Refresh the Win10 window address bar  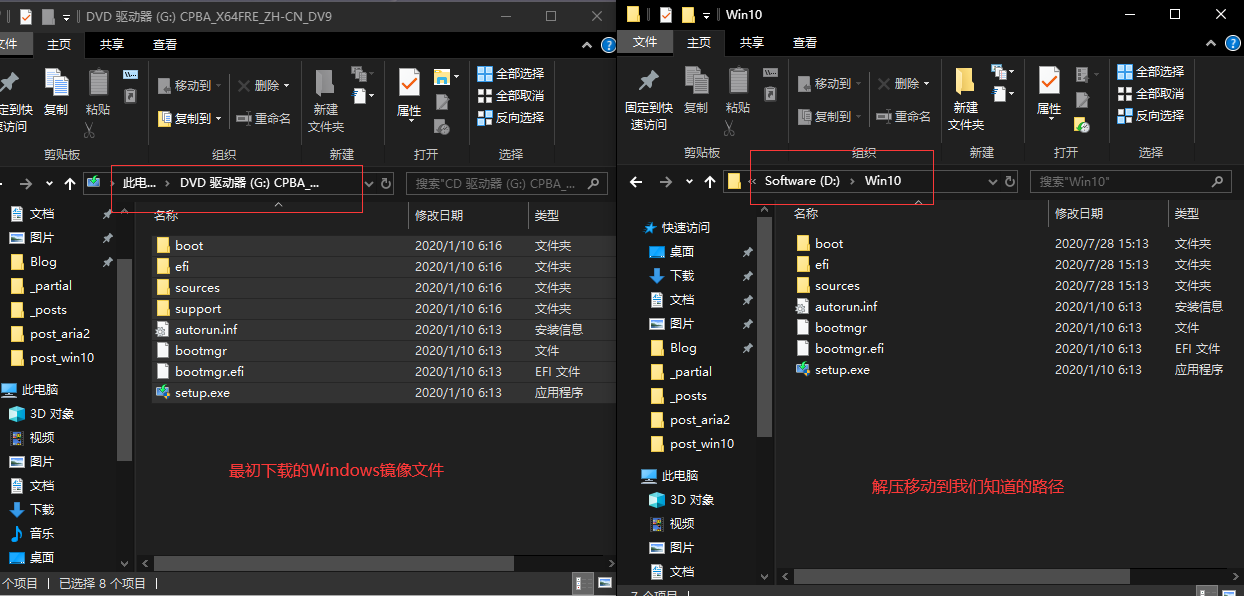1010,181
